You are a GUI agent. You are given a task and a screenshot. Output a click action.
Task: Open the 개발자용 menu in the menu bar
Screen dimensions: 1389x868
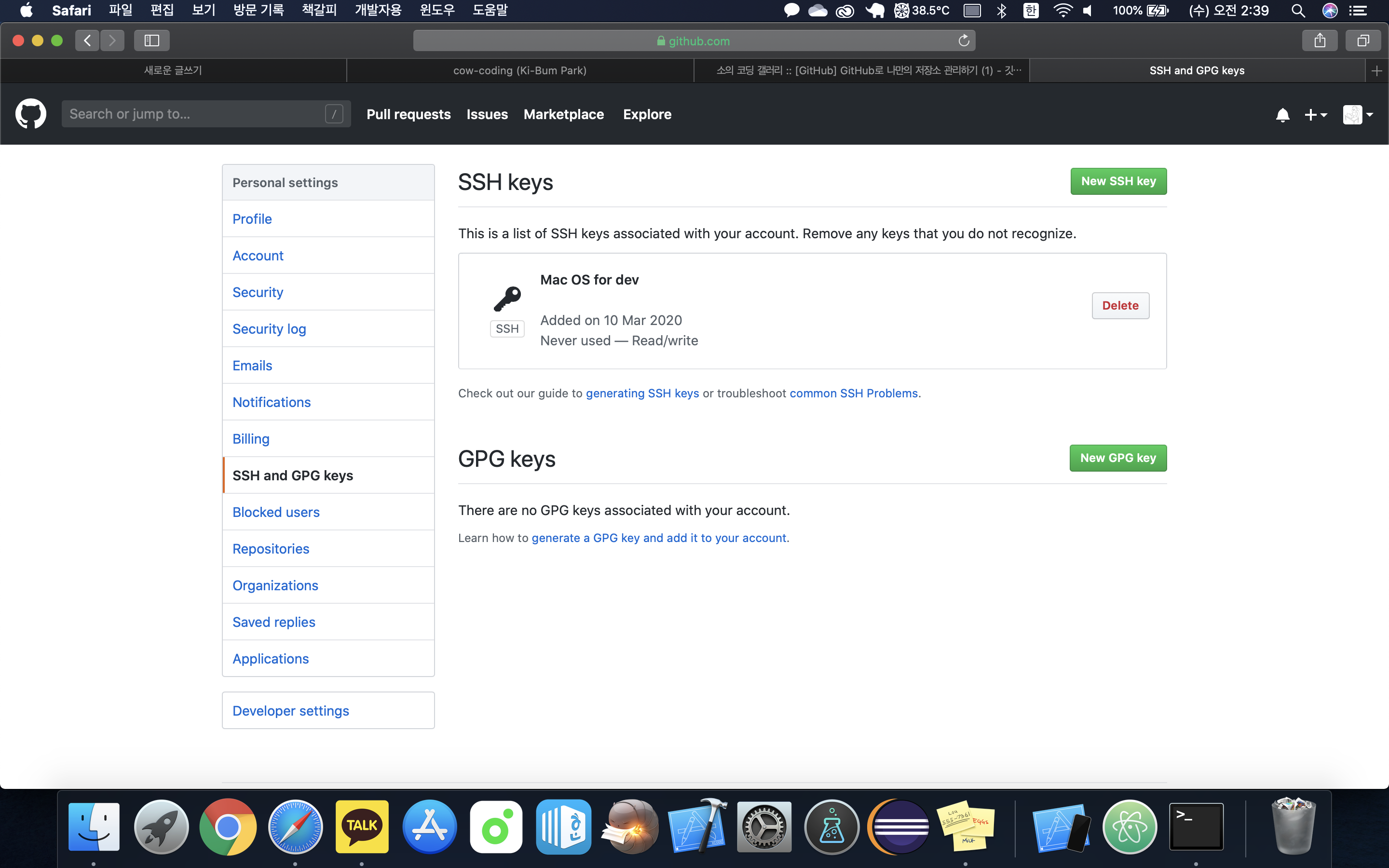click(x=378, y=10)
